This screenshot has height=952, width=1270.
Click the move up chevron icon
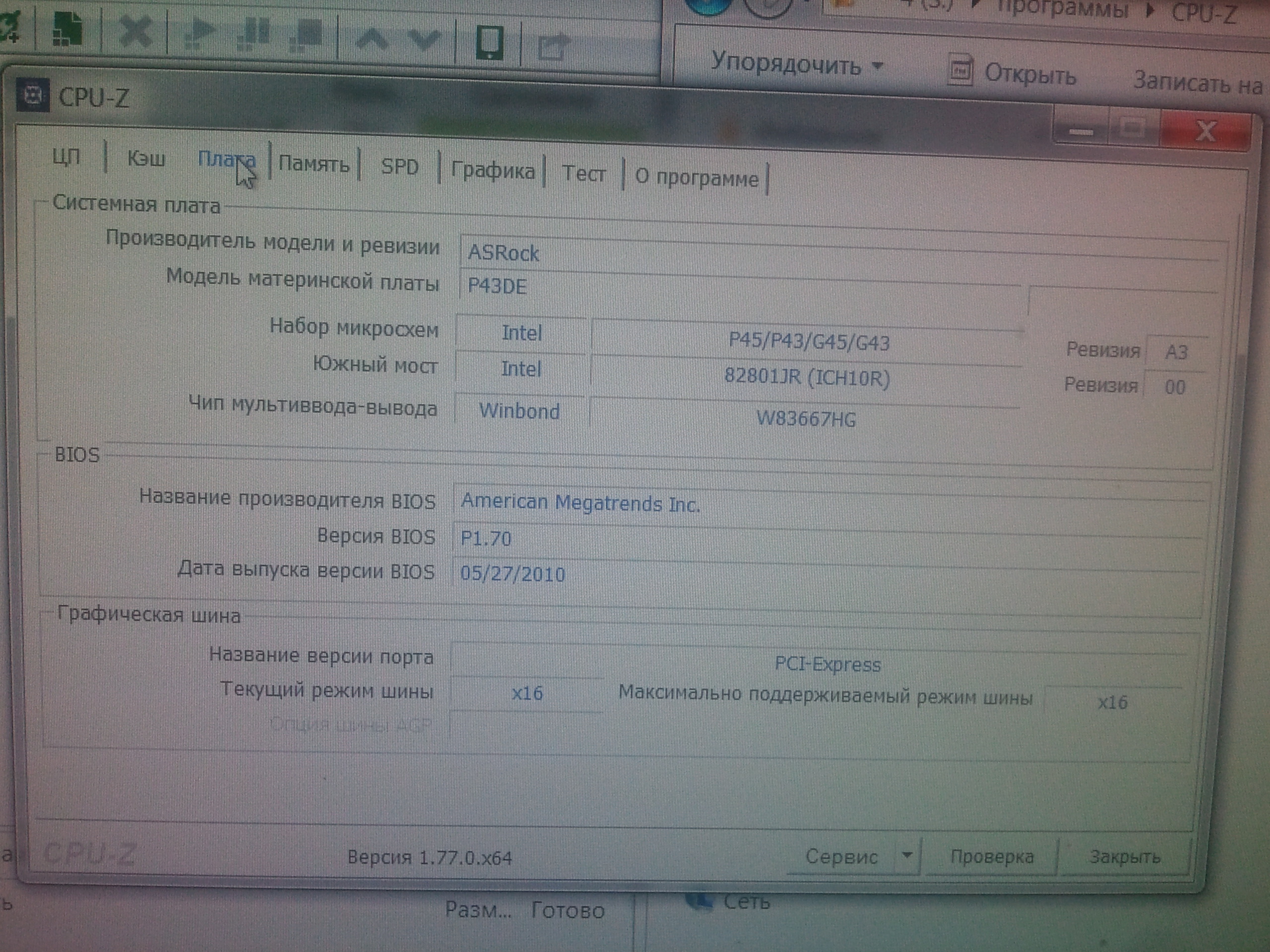click(373, 39)
